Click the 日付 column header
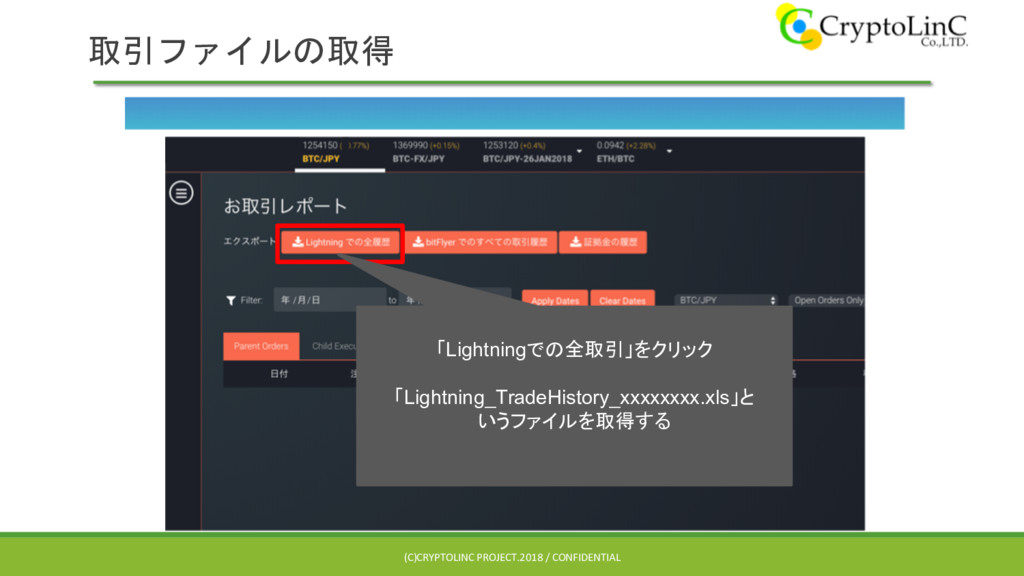Viewport: 1024px width, 576px height. tap(279, 374)
